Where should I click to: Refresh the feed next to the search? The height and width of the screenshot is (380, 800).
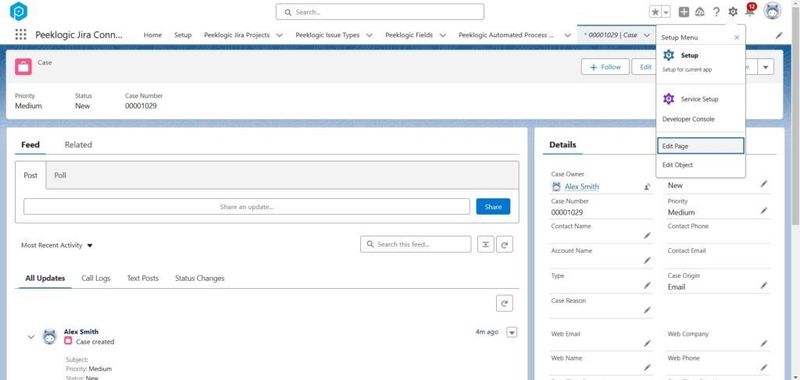click(505, 244)
